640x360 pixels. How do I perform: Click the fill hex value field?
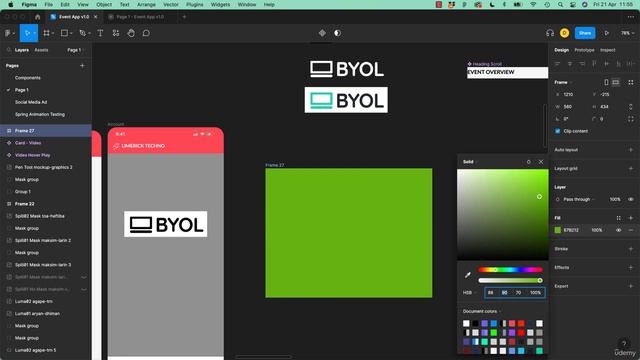pos(571,230)
